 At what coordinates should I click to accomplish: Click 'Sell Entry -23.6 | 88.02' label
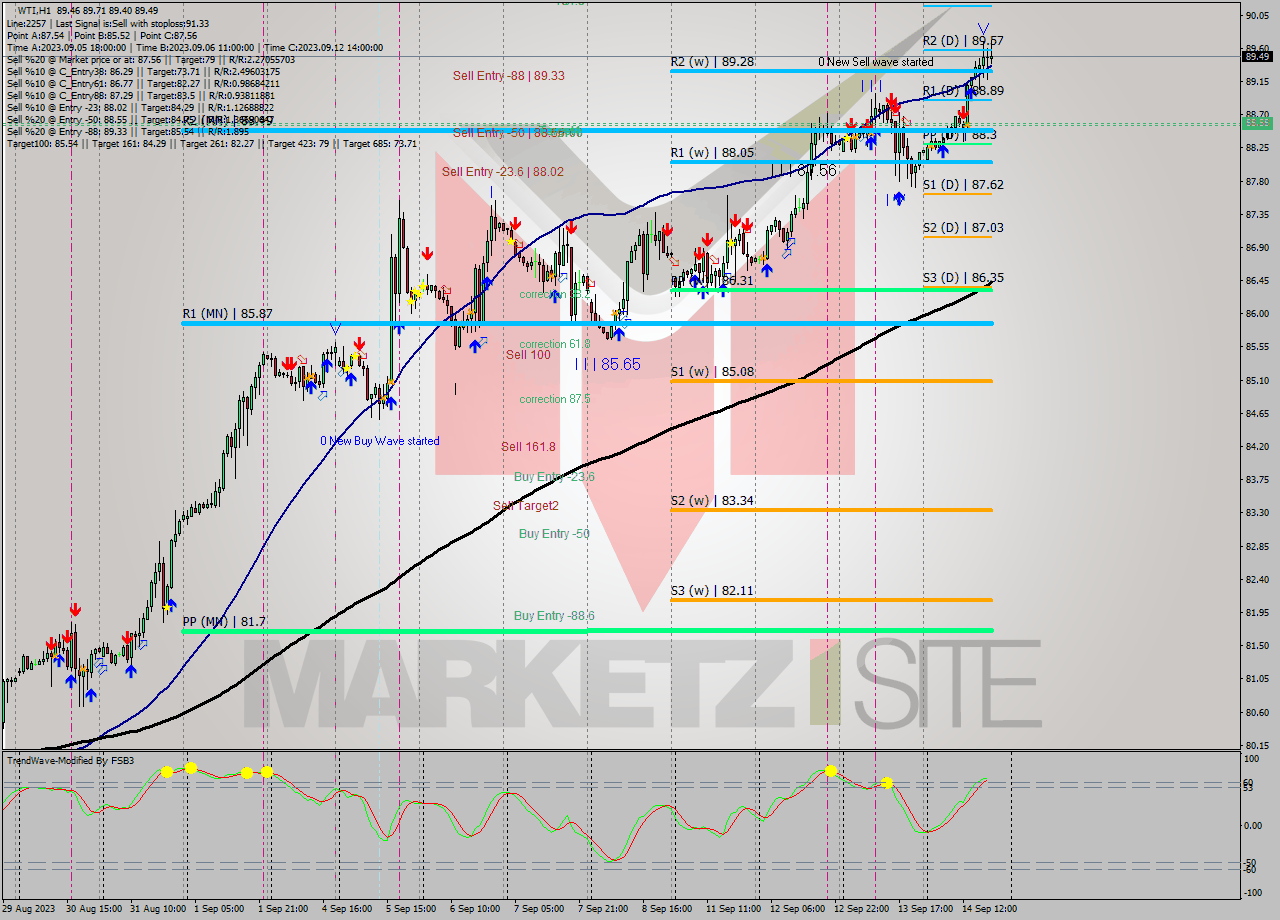(x=503, y=172)
